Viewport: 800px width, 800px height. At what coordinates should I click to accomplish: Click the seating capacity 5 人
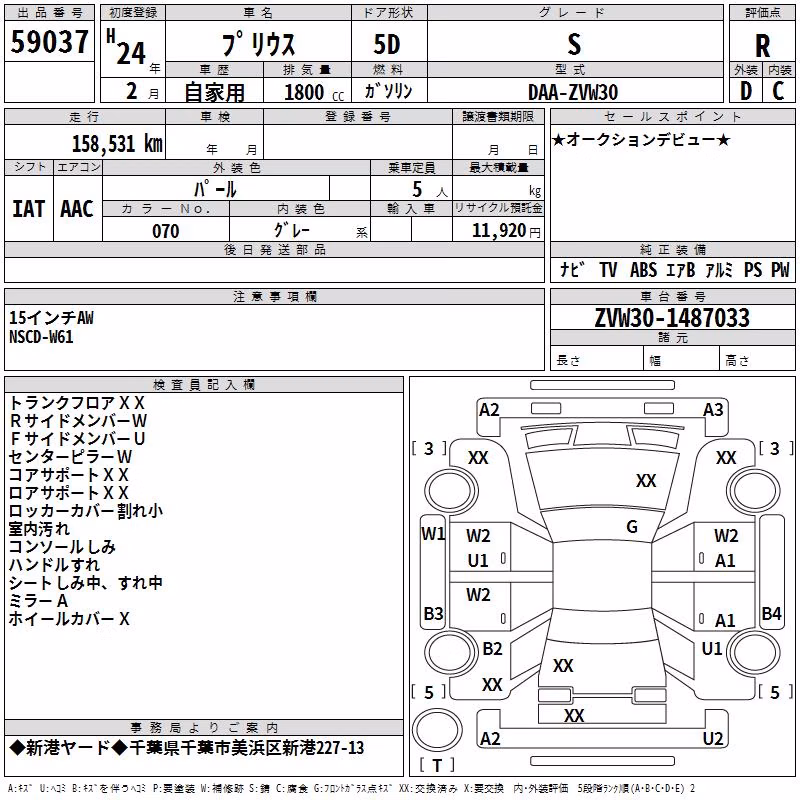pyautogui.click(x=429, y=190)
